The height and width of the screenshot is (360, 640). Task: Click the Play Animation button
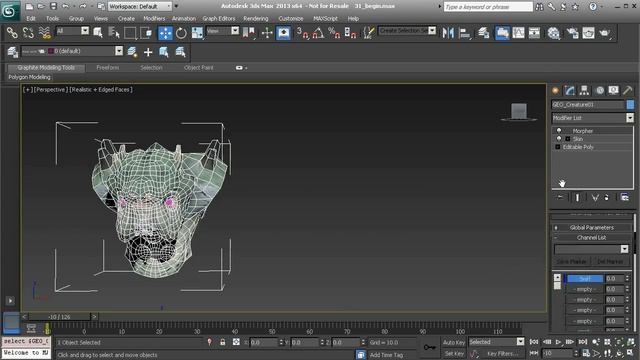coord(558,342)
